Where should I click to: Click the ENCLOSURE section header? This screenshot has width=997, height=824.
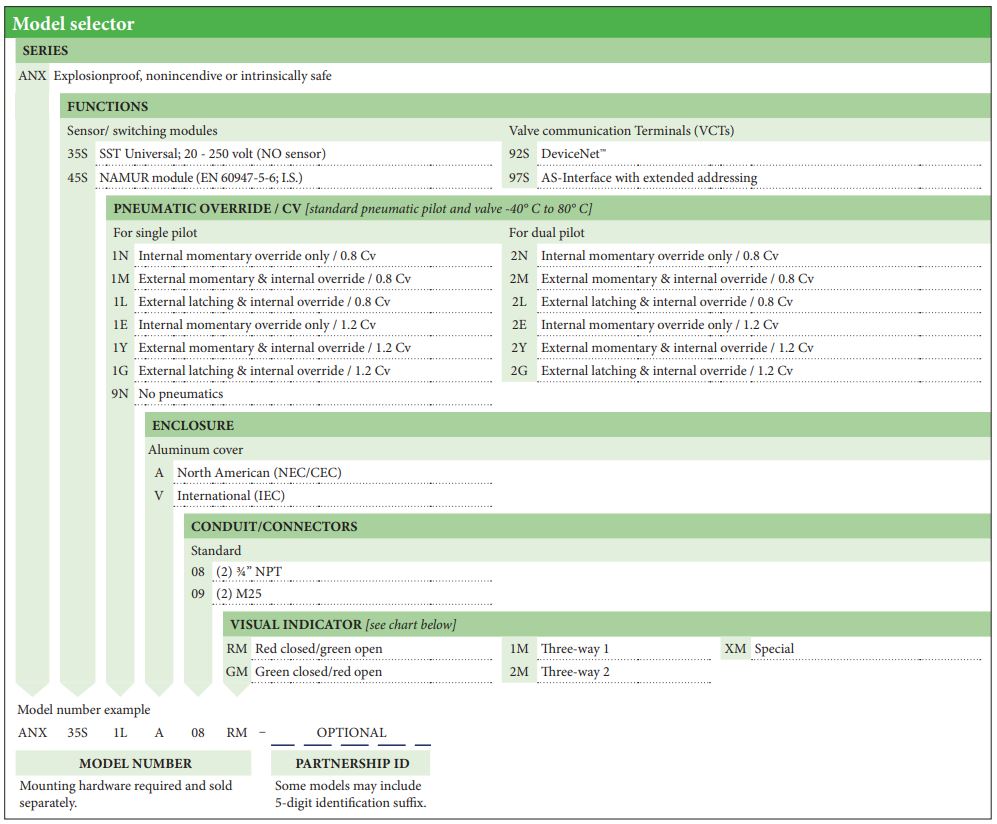pos(193,426)
